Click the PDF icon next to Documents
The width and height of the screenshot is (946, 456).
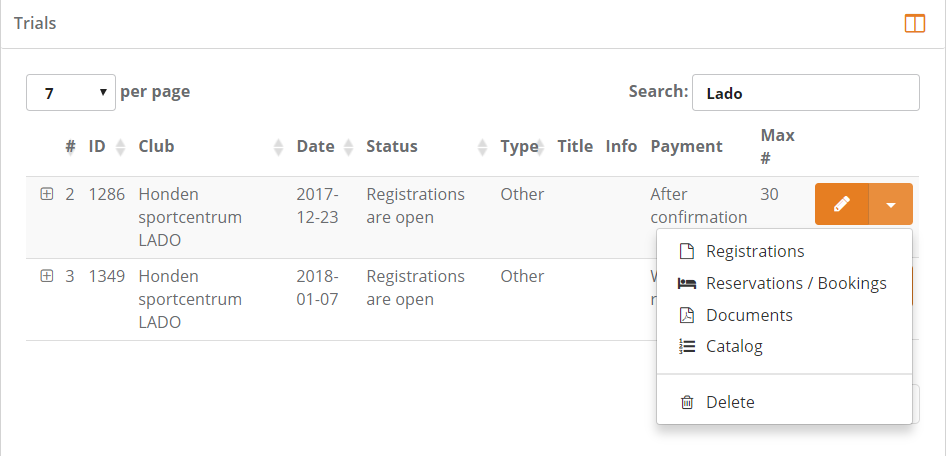pyautogui.click(x=686, y=316)
